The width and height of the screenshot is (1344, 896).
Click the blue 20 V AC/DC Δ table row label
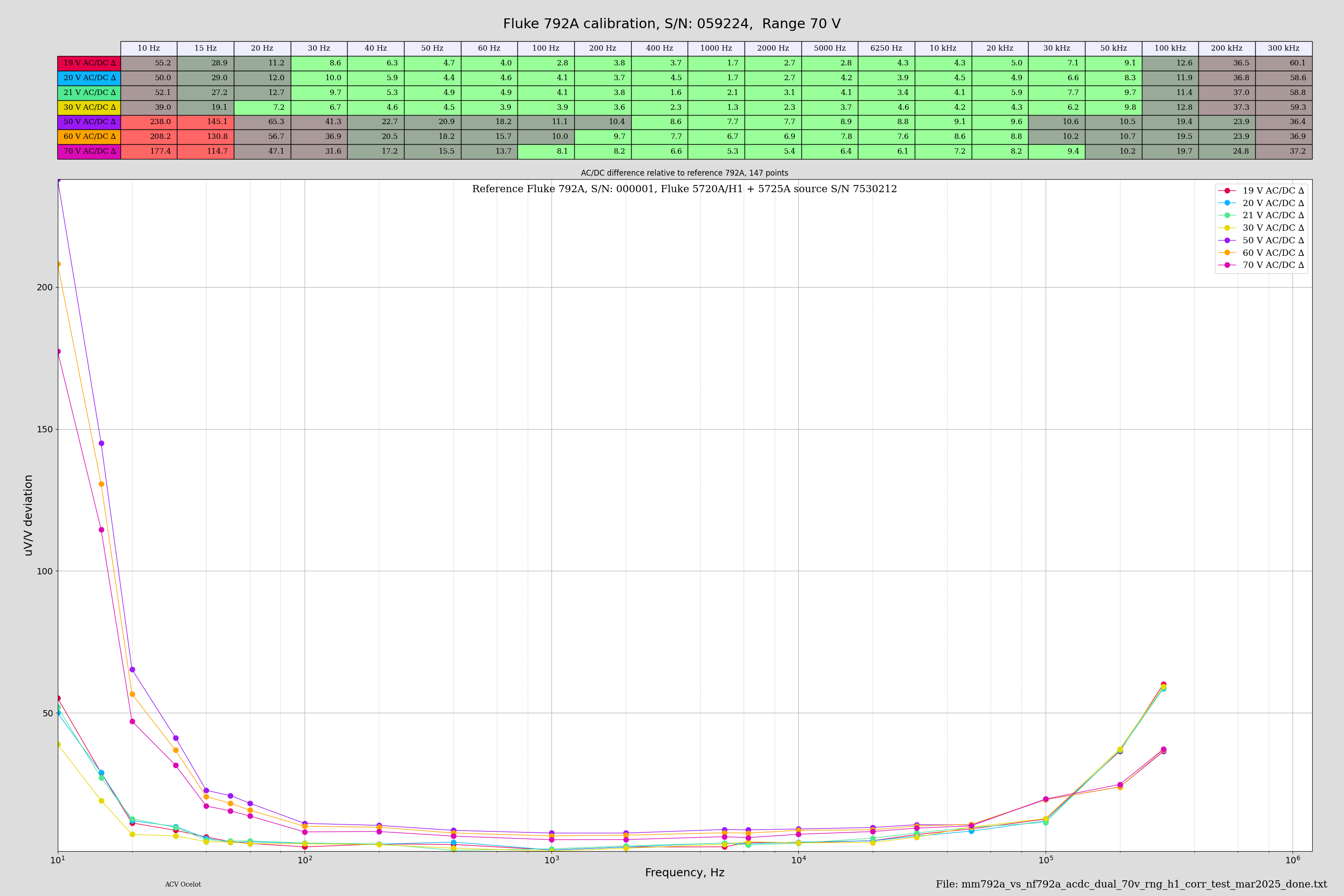click(x=89, y=78)
